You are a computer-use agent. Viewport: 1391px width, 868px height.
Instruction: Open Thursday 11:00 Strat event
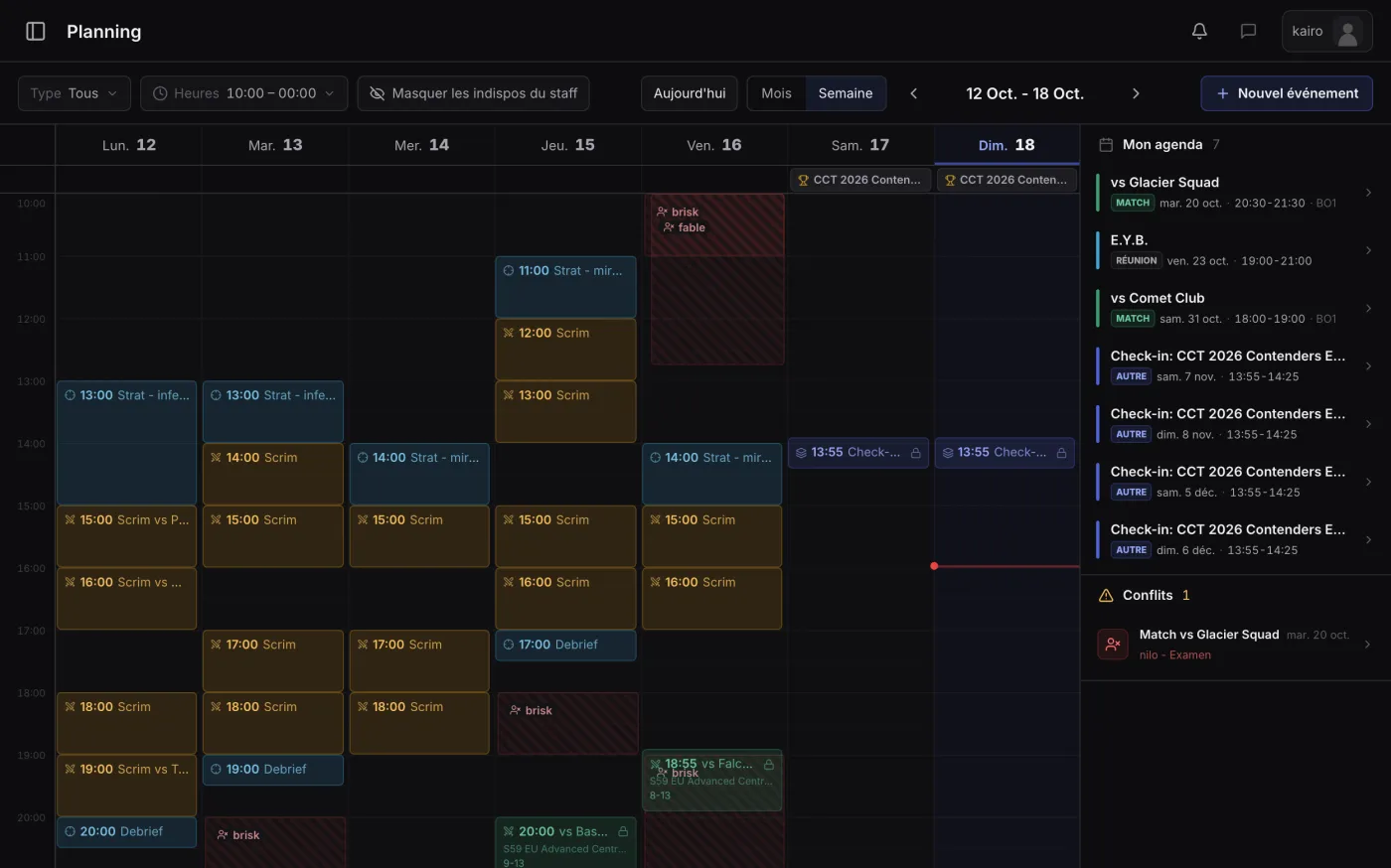tap(565, 287)
